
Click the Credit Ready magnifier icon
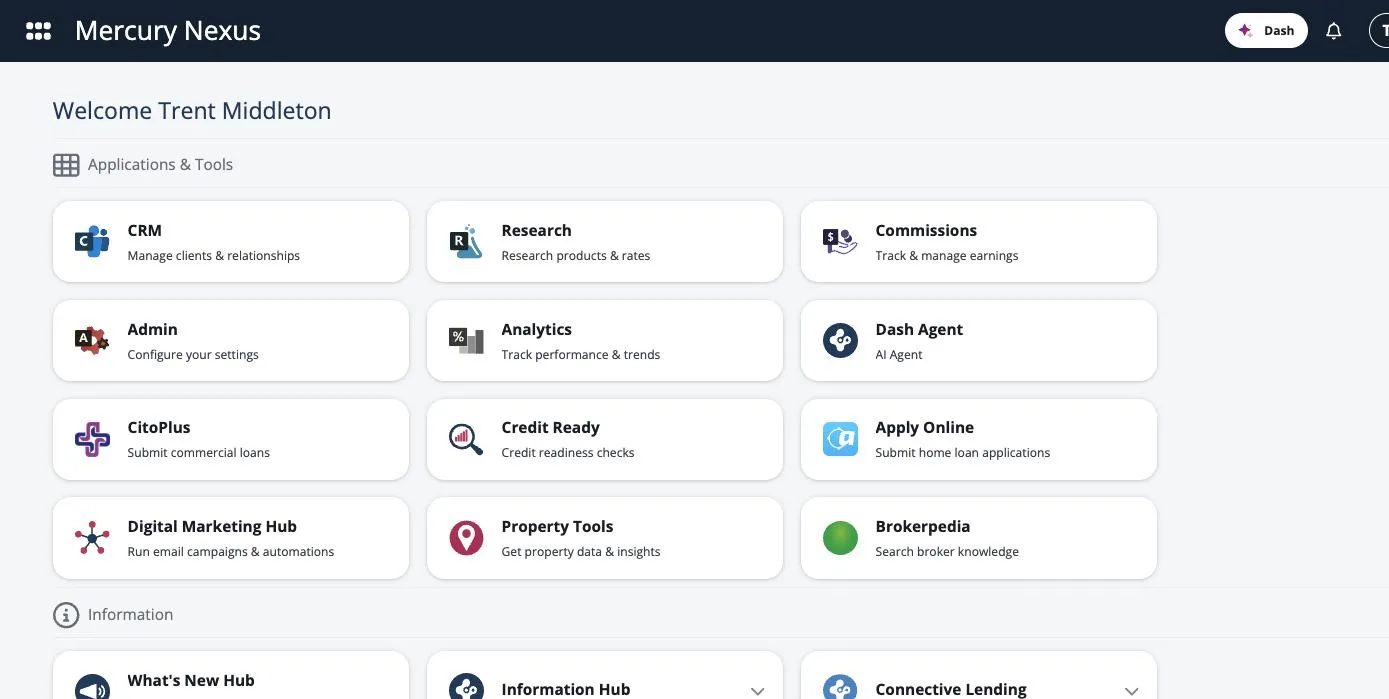click(466, 439)
